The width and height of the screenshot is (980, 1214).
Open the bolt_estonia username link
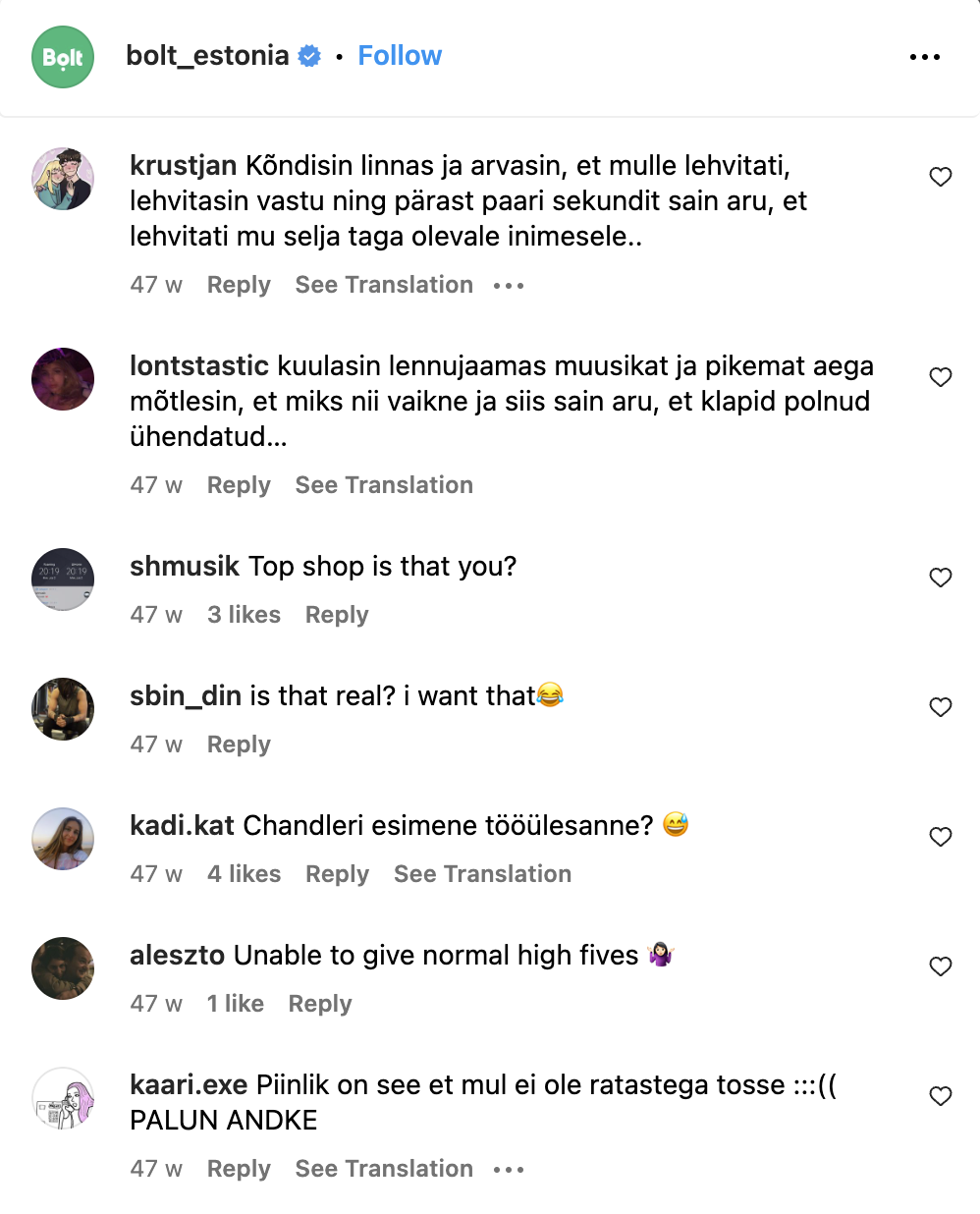tap(207, 56)
